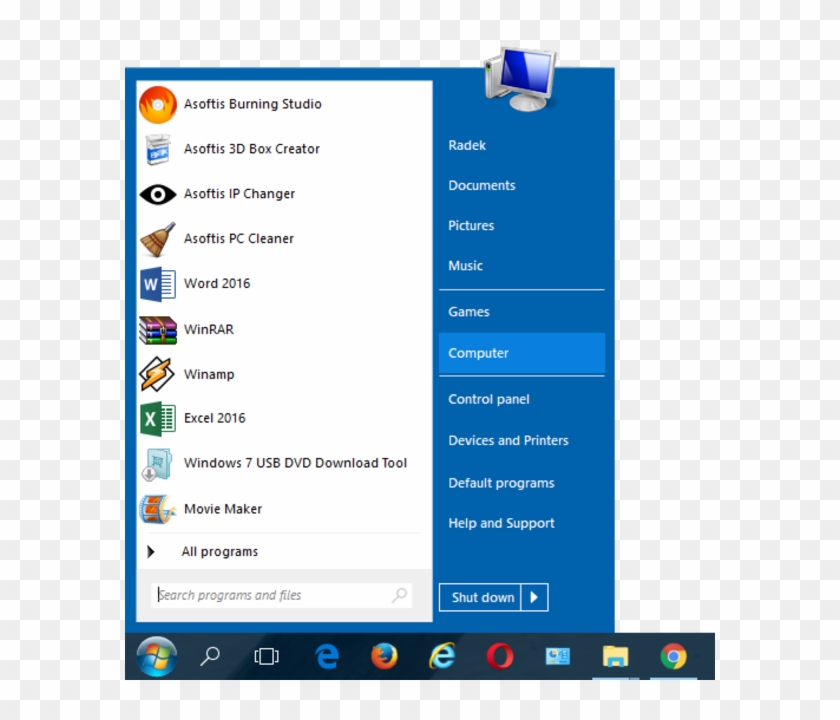
Task: Open the Word 2016 icon
Action: (x=158, y=284)
